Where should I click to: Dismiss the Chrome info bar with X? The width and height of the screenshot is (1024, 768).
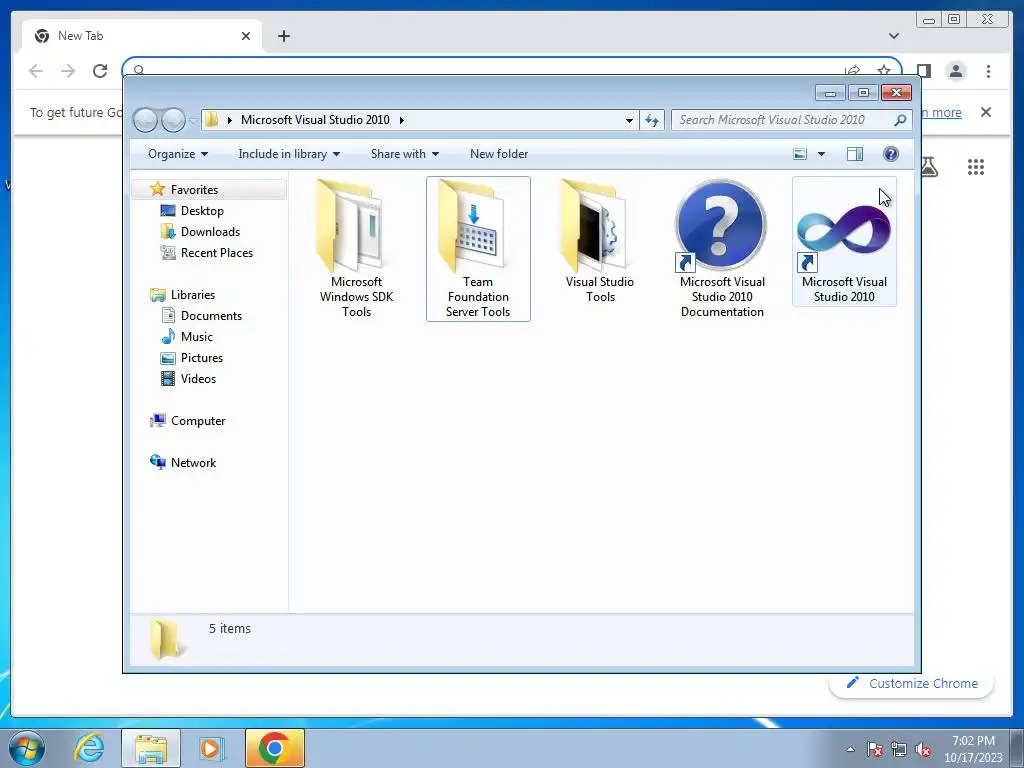[x=986, y=112]
